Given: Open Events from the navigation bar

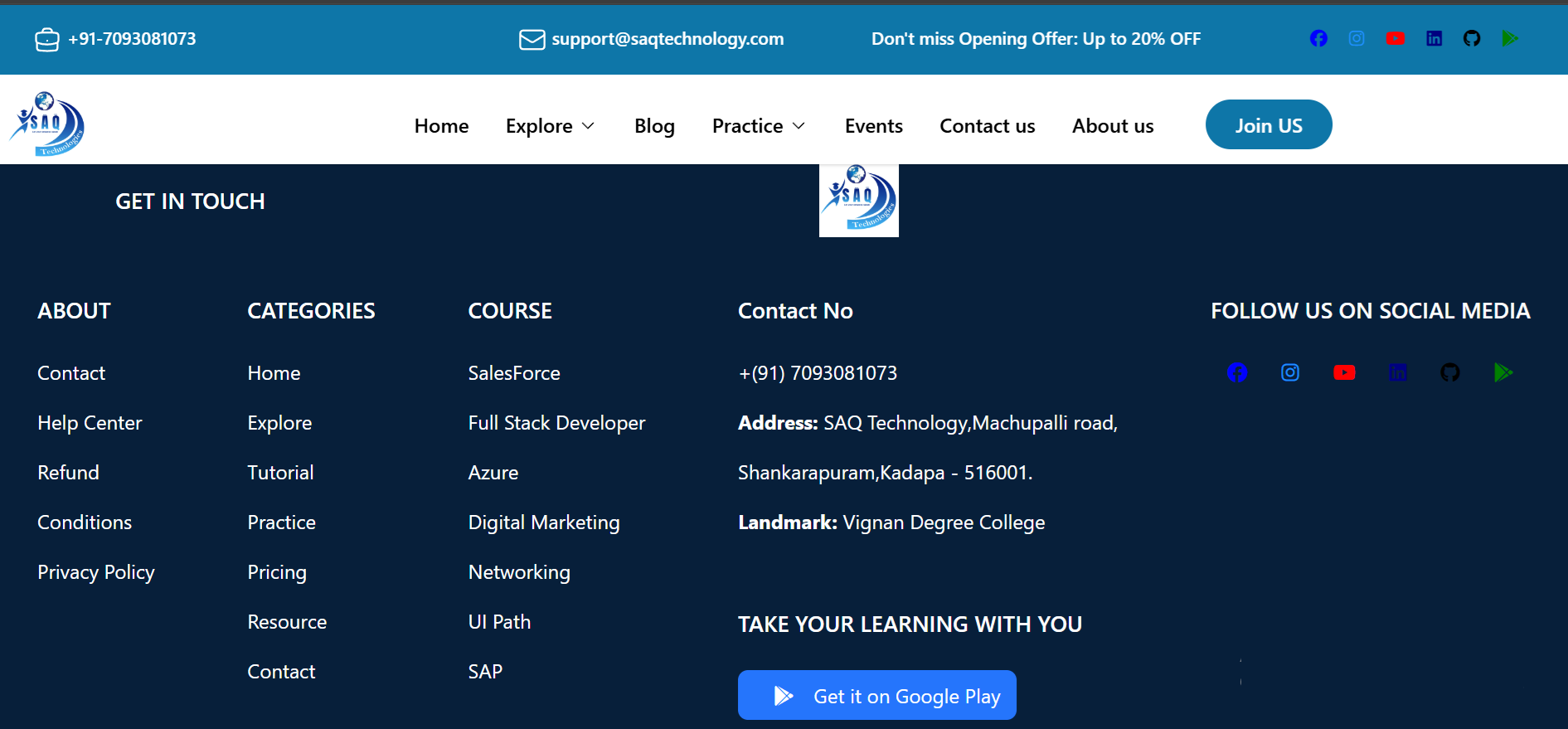Looking at the screenshot, I should 873,126.
